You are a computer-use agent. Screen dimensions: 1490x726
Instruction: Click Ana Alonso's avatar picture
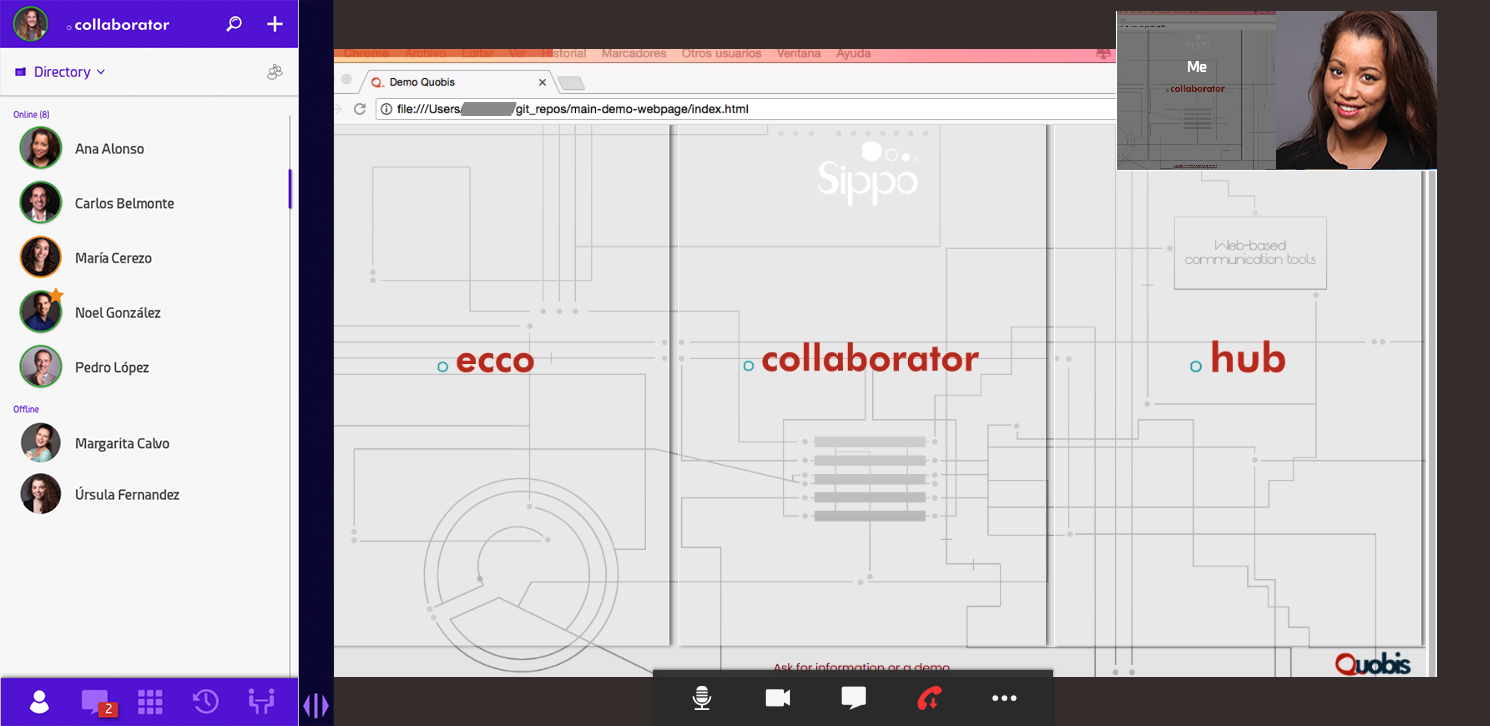tap(41, 148)
